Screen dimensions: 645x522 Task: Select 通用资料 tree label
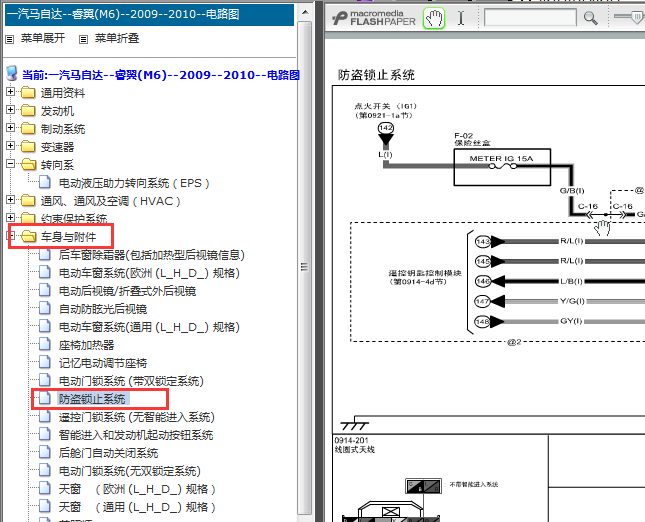point(63,93)
